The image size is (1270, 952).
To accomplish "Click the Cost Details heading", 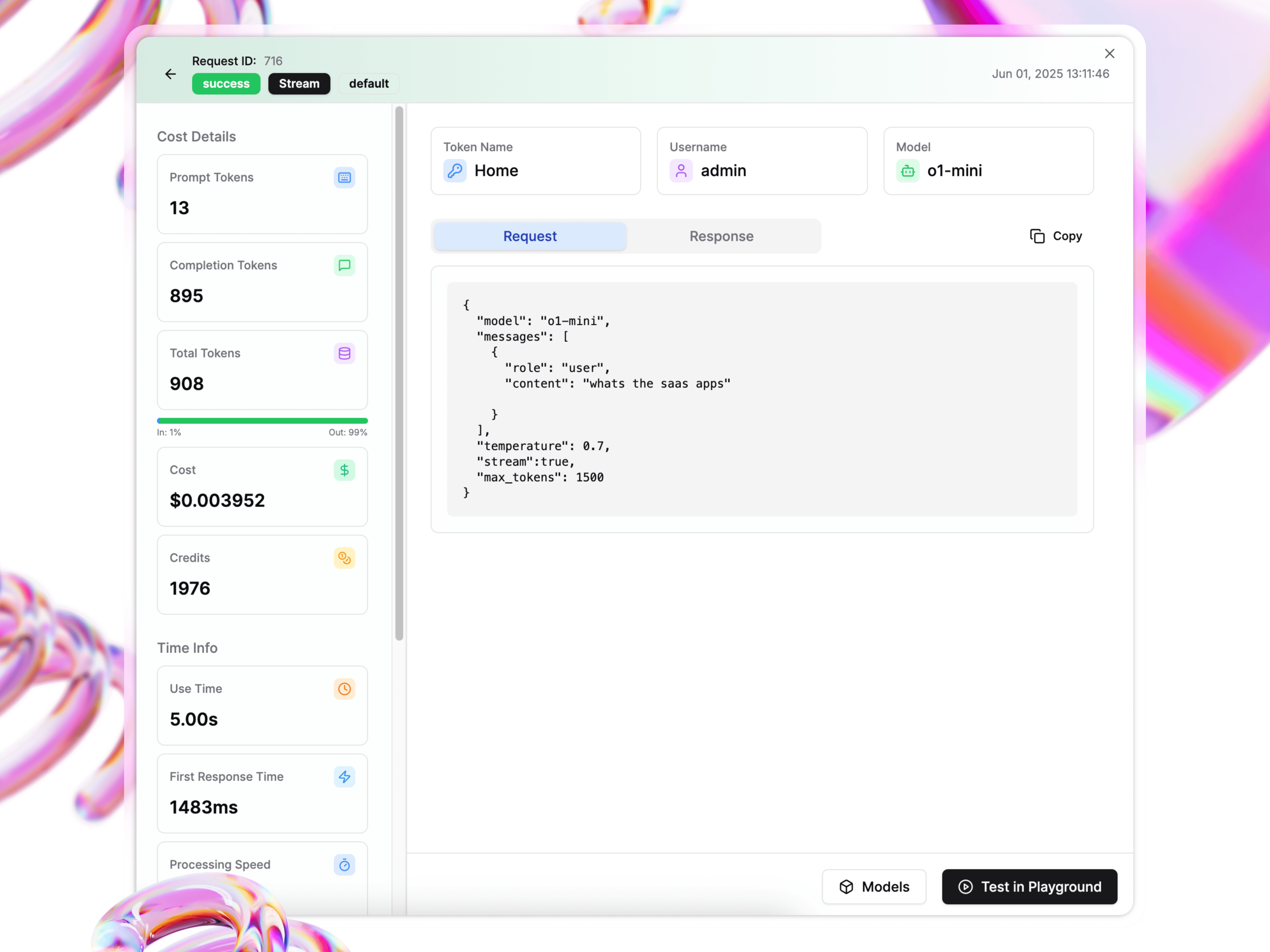I will 196,137.
